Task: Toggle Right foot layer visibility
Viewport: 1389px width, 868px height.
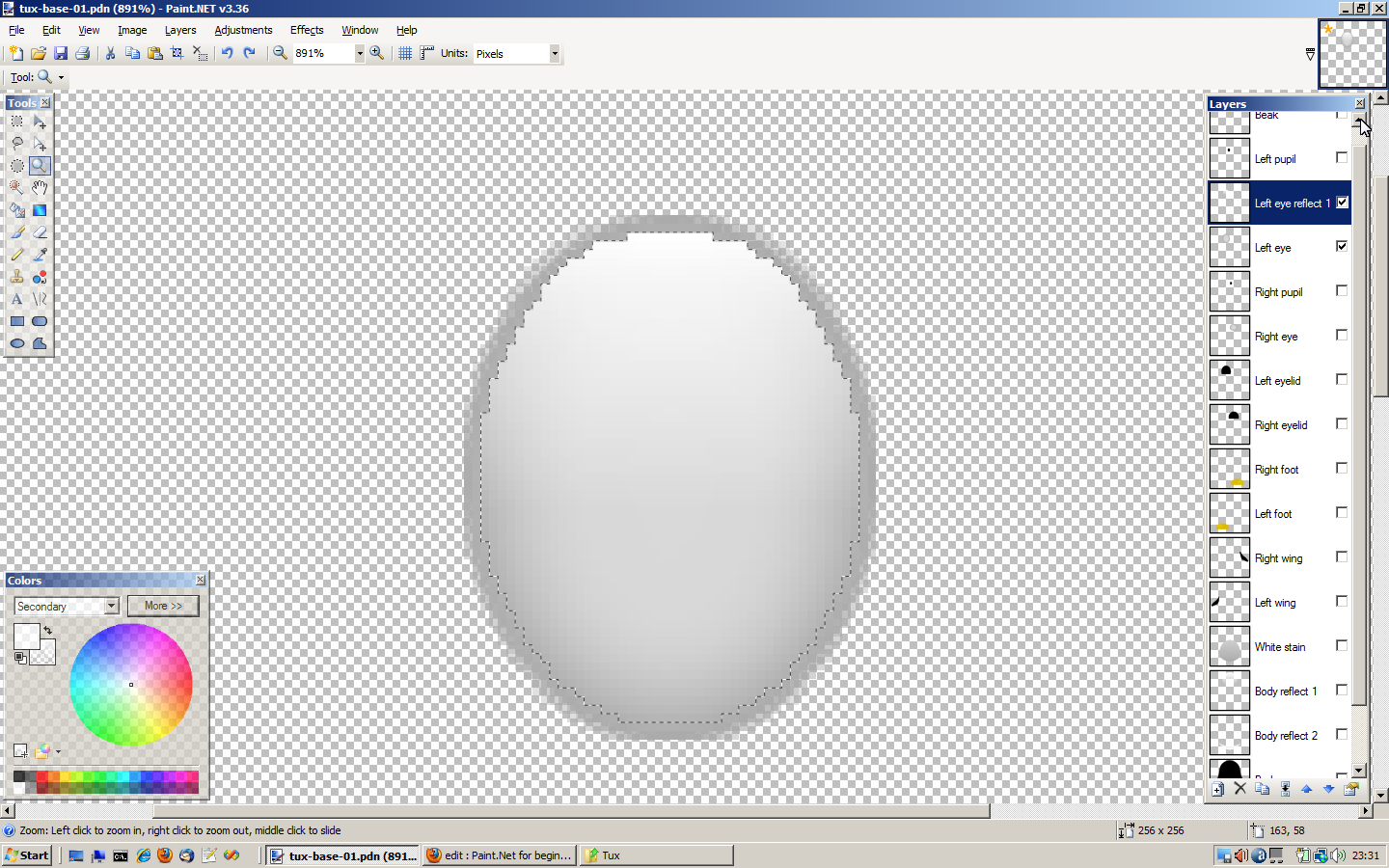Action: coord(1342,468)
